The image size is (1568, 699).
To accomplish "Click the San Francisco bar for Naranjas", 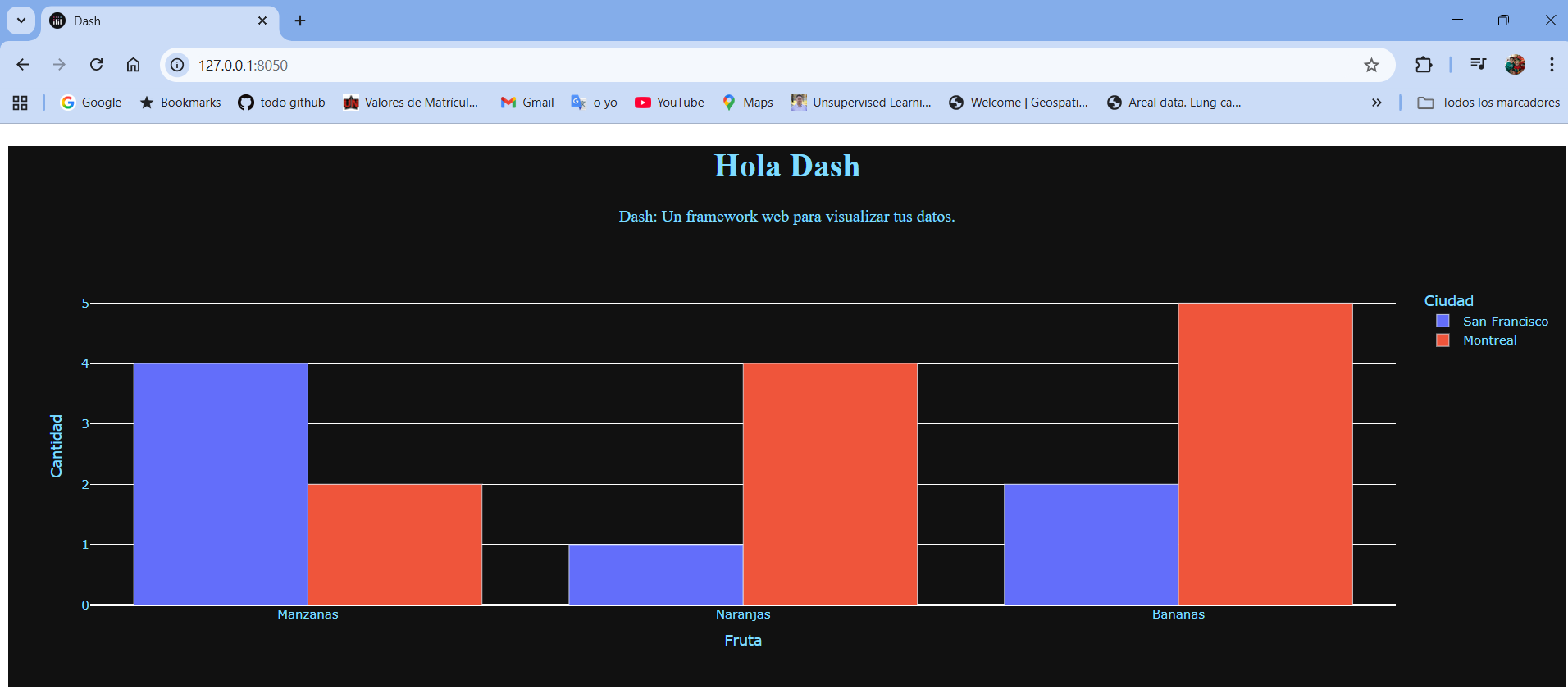I will (x=656, y=574).
